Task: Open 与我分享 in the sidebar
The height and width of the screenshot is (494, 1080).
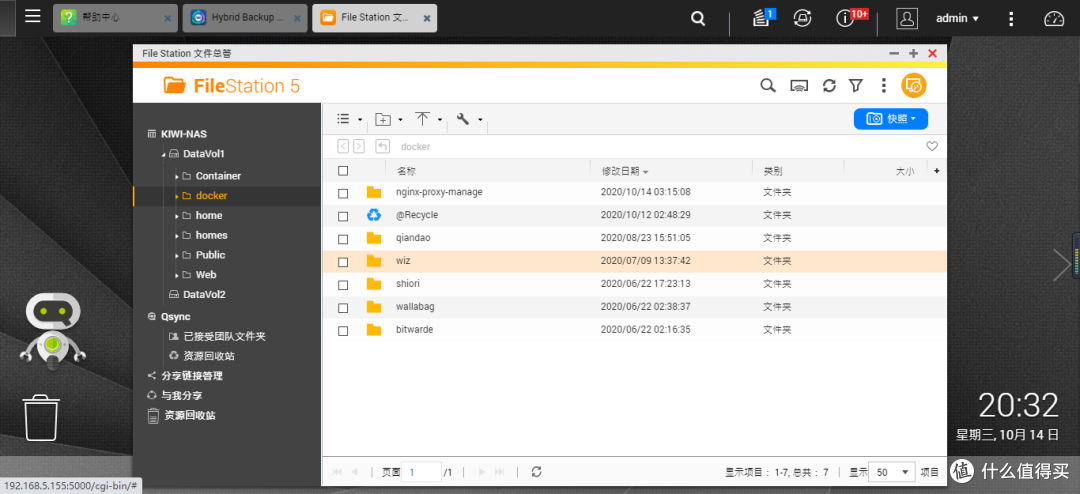Action: coord(182,396)
